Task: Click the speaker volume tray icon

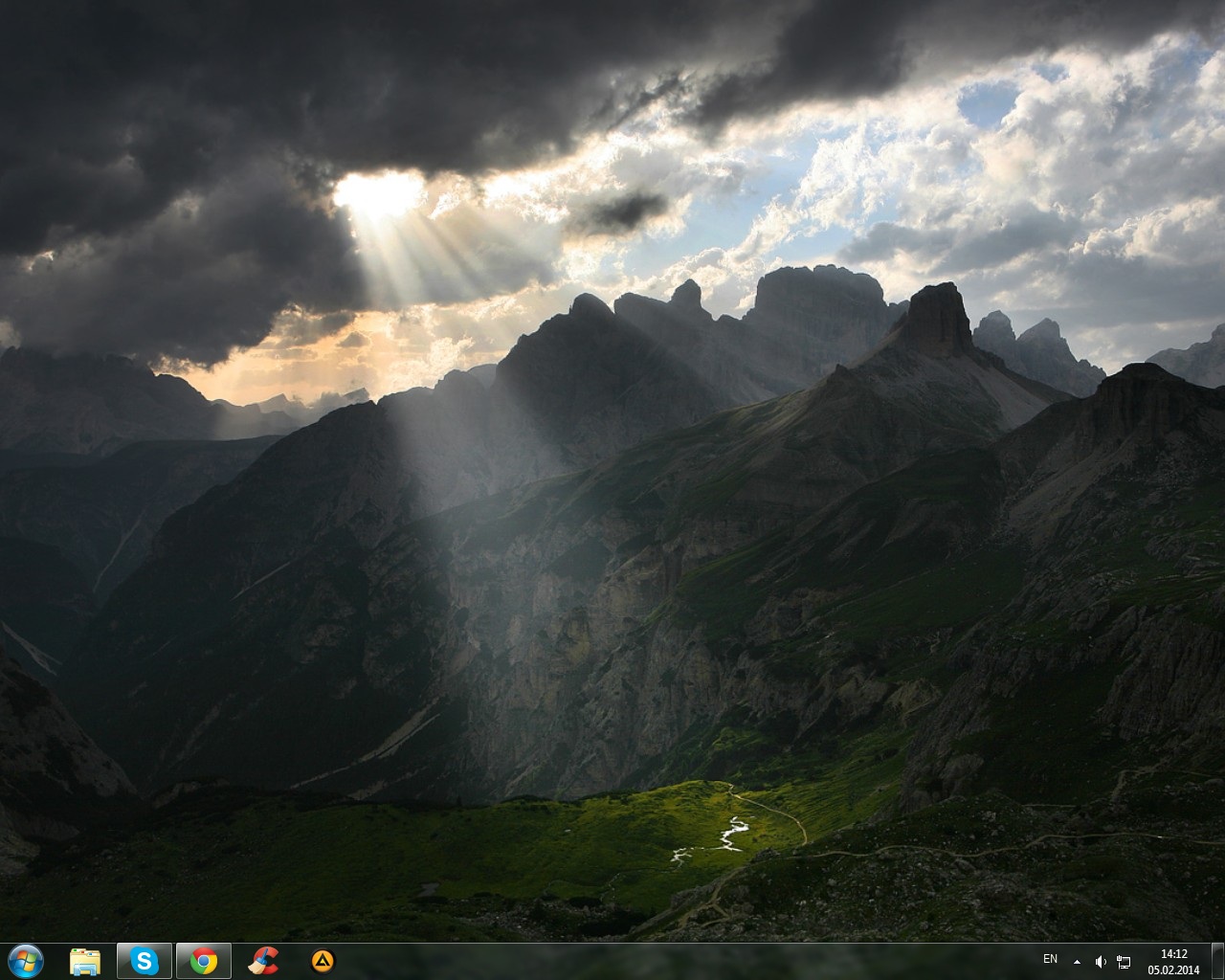Action: (1101, 961)
